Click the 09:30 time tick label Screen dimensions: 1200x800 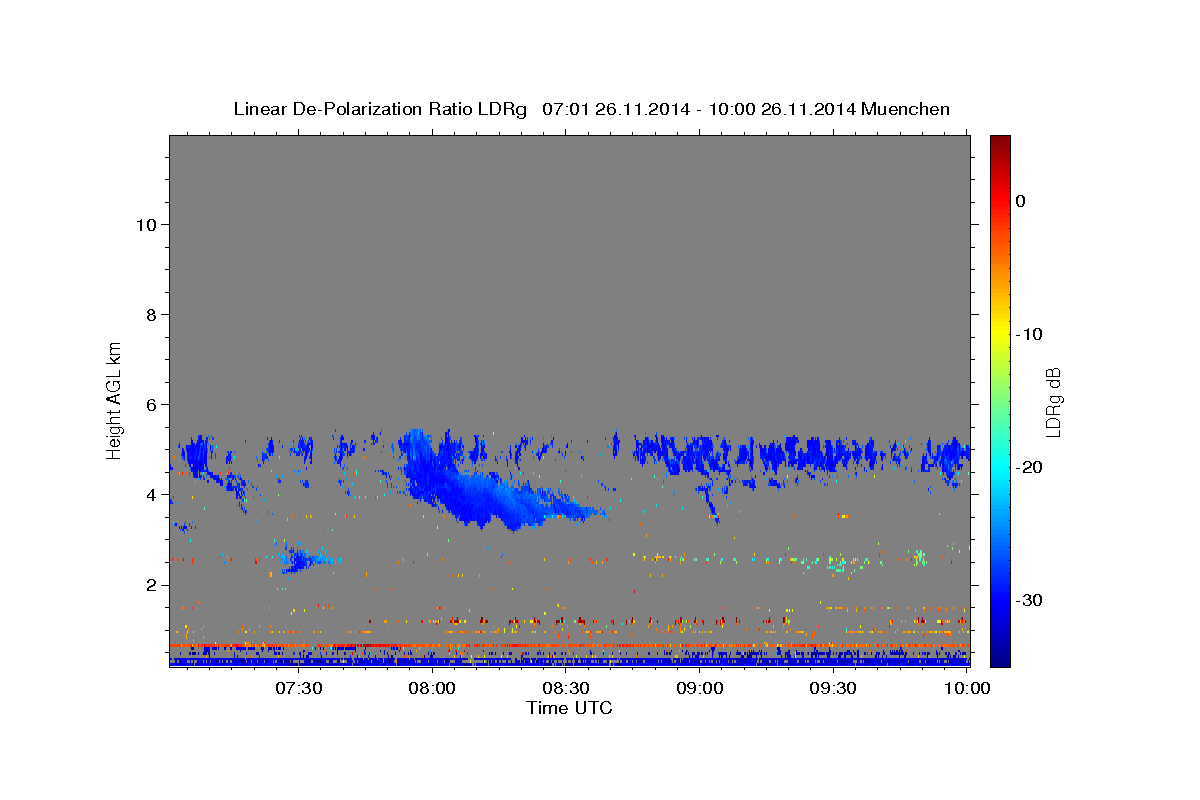tap(833, 688)
